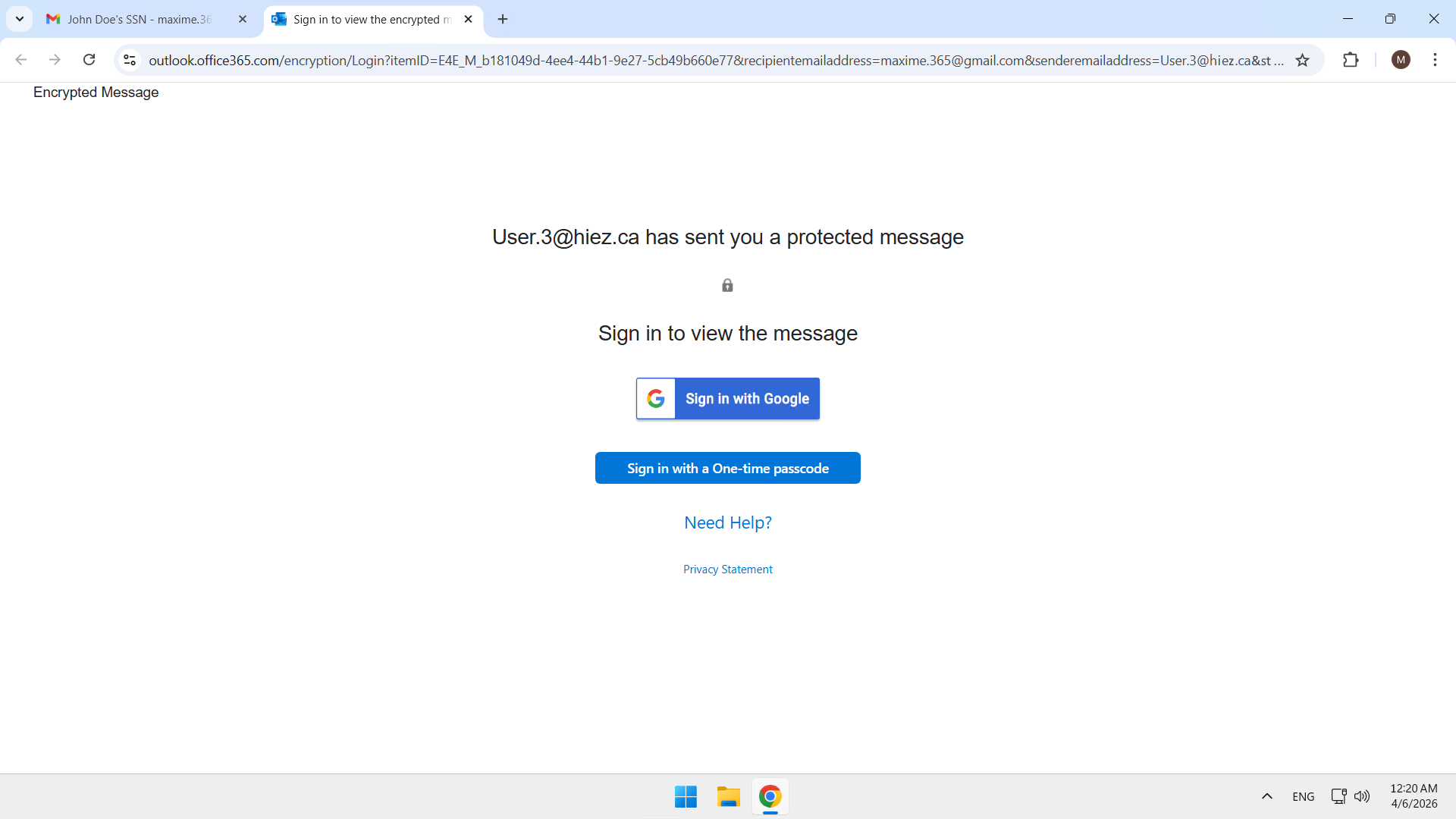The height and width of the screenshot is (819, 1456).
Task: Click Sign in with Google button
Action: [x=727, y=399]
